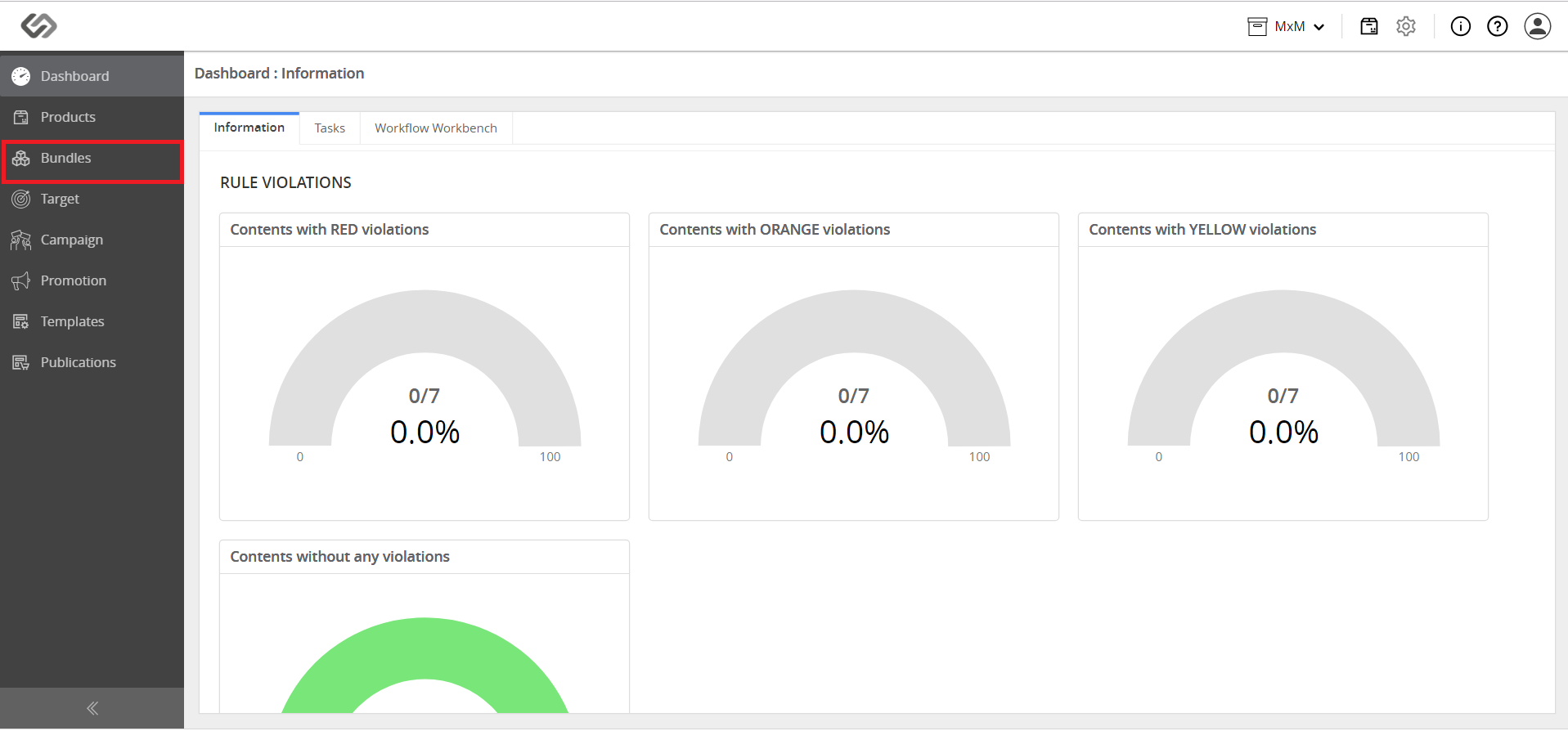1568x731 pixels.
Task: Switch to the Information tab
Action: tap(249, 128)
